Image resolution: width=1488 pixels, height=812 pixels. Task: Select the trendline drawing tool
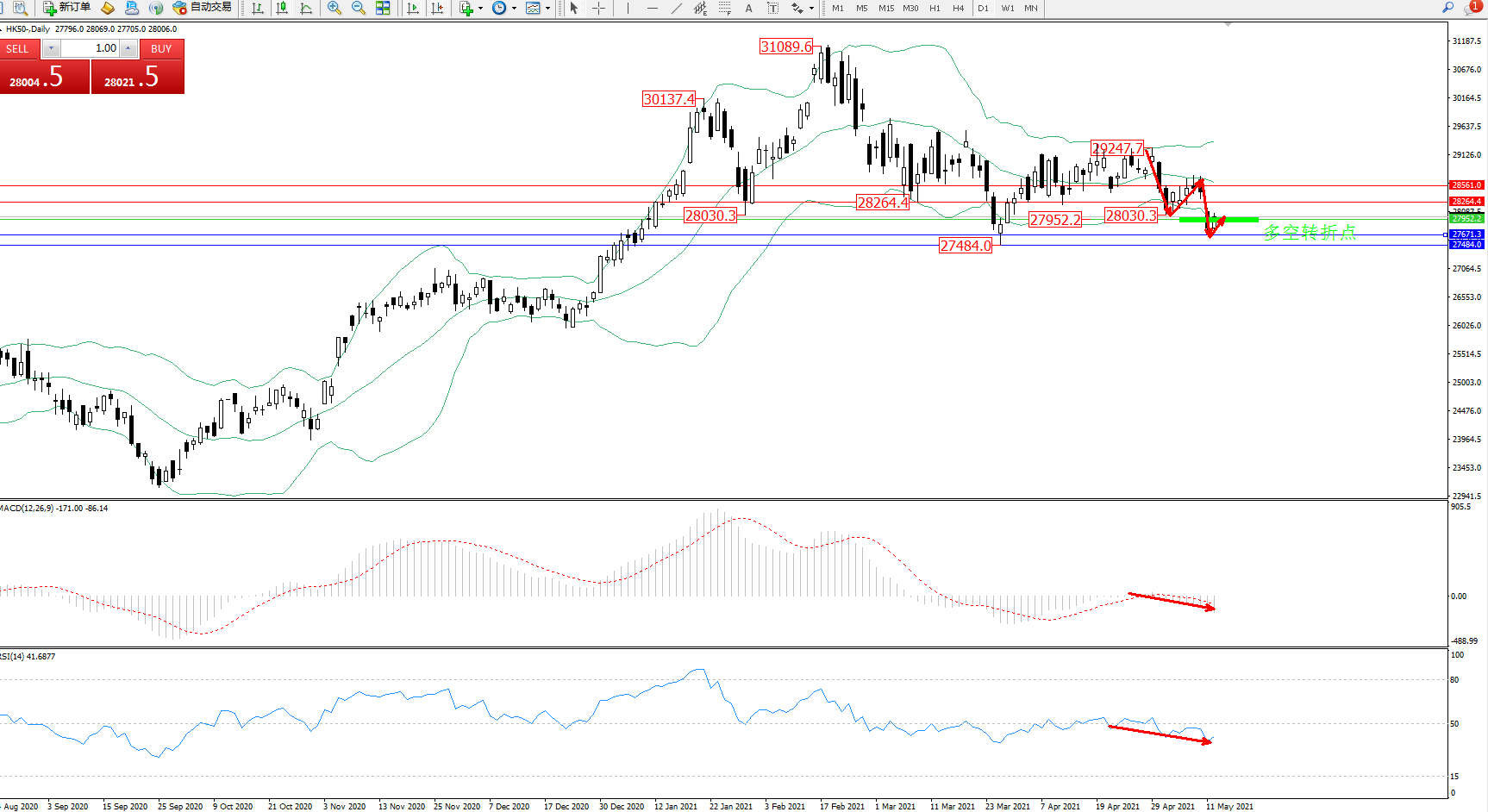tap(677, 8)
